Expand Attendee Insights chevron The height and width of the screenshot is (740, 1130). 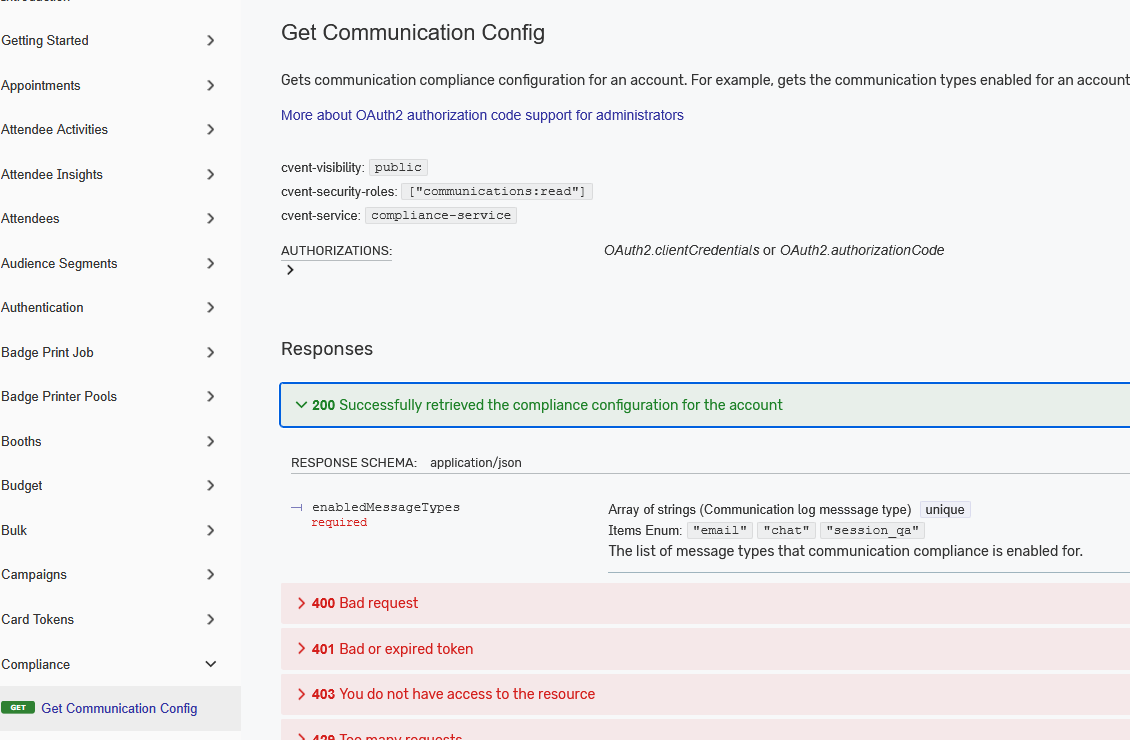(x=210, y=174)
